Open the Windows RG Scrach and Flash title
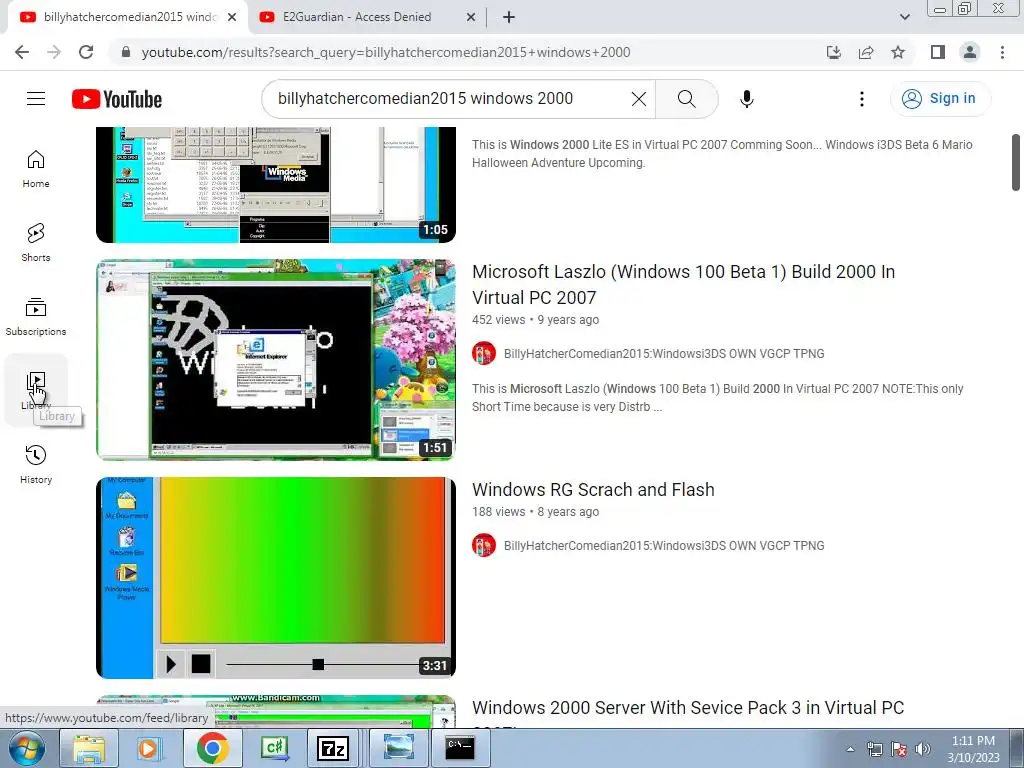 pos(593,489)
